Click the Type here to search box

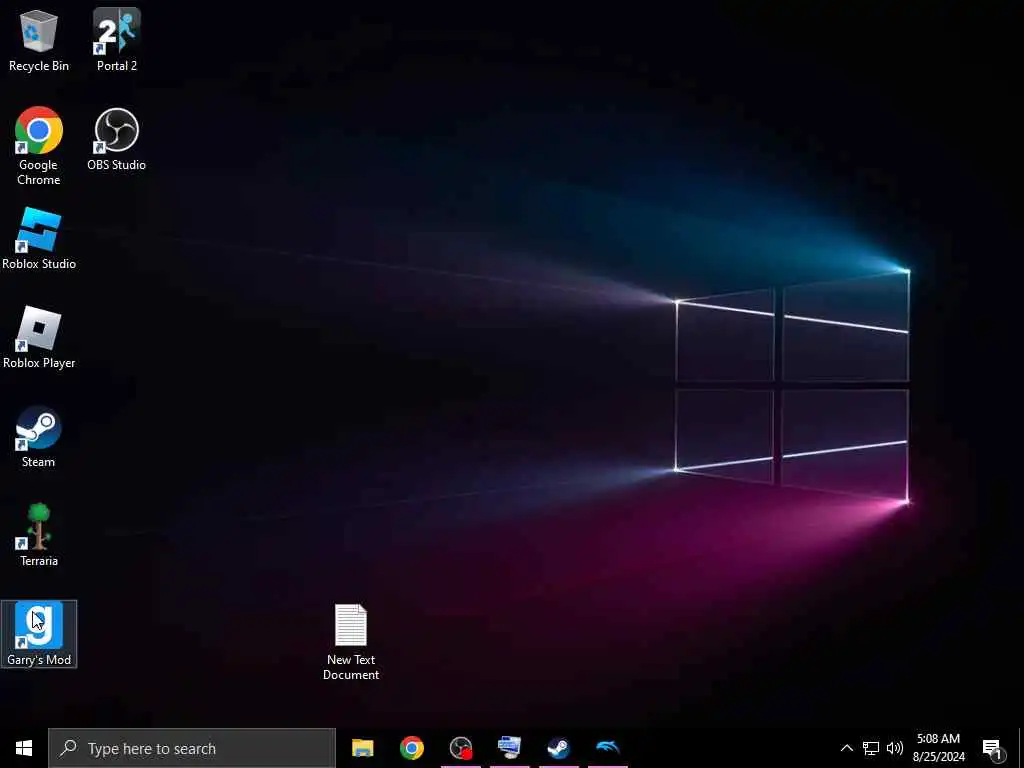pyautogui.click(x=192, y=748)
